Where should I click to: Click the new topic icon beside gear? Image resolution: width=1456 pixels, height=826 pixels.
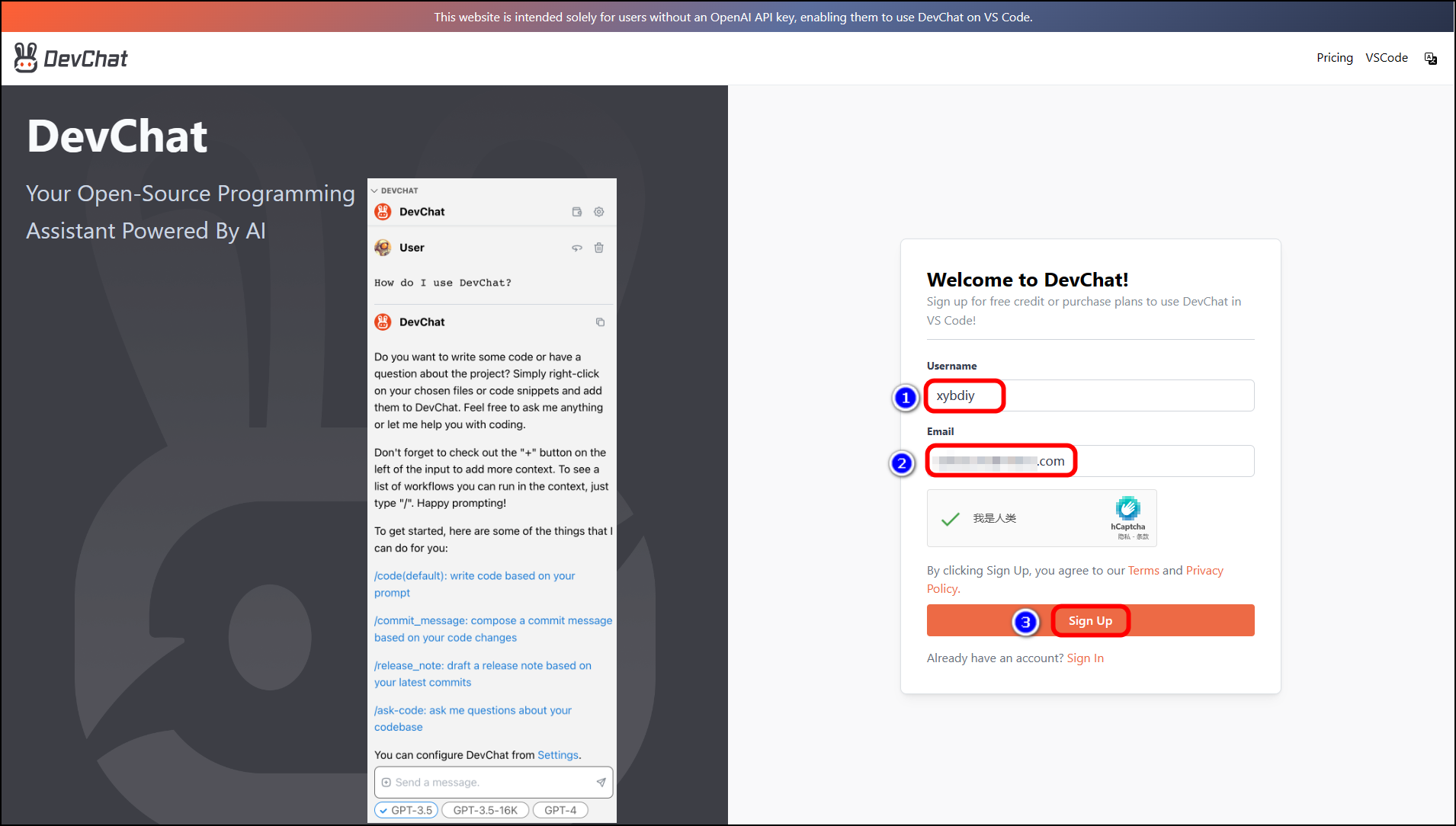(x=577, y=212)
